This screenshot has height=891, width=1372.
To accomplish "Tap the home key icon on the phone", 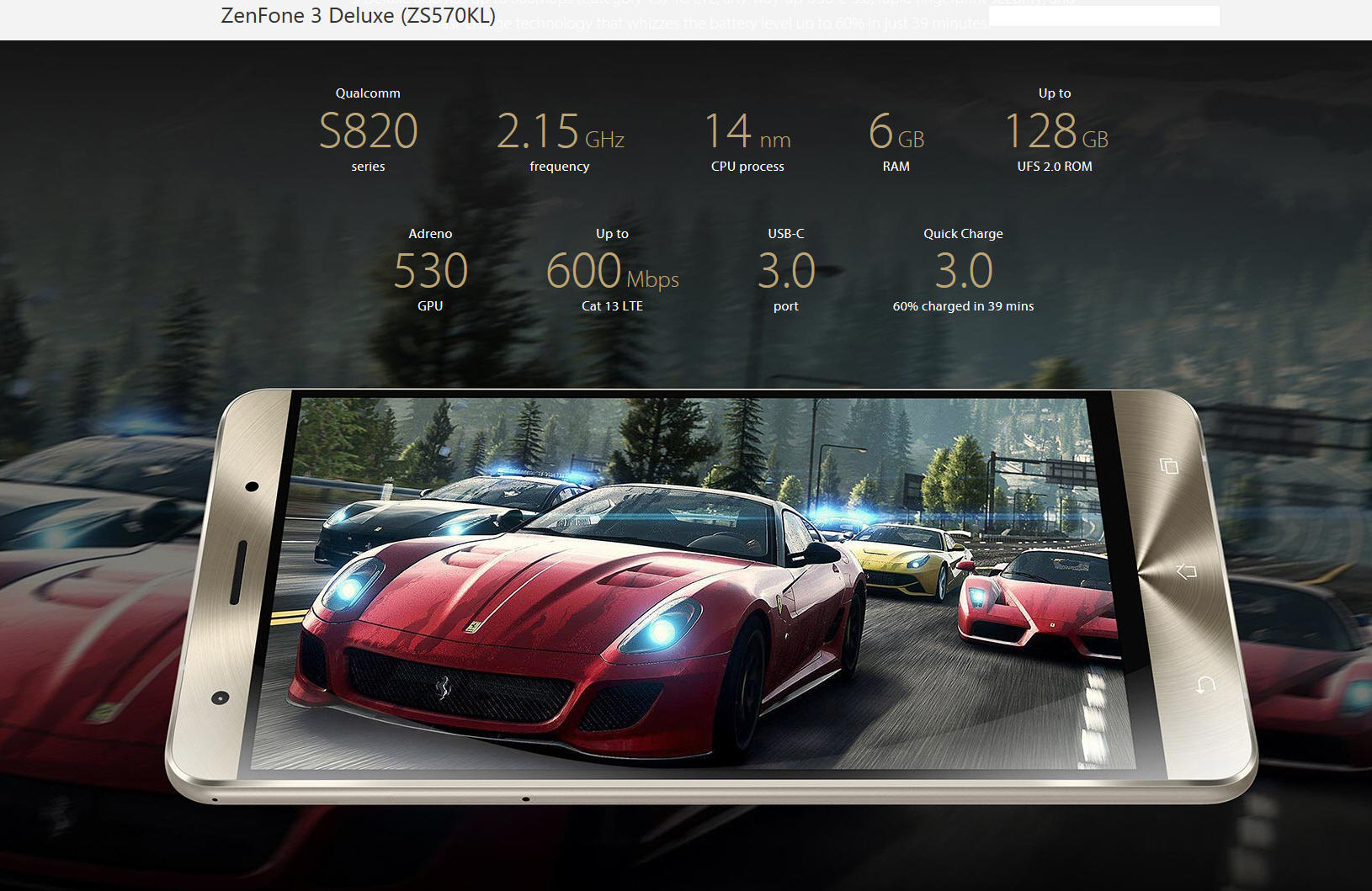I will point(1186,572).
